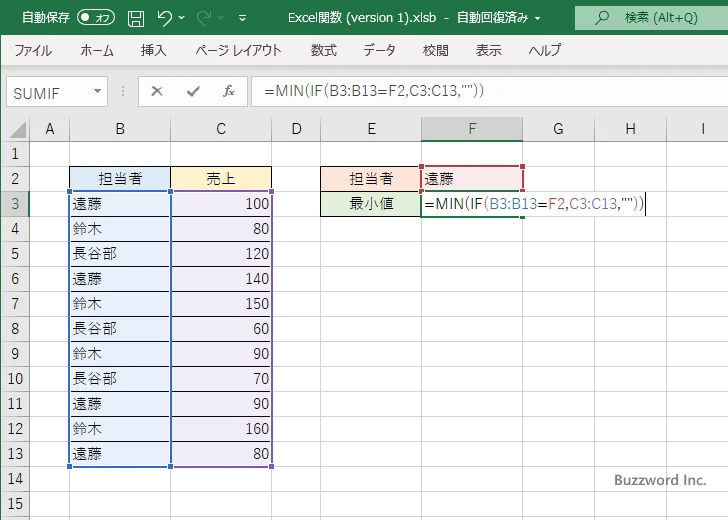Open Customize Quick Access Toolbar arrow
The width and height of the screenshot is (728, 520).
coord(242,19)
